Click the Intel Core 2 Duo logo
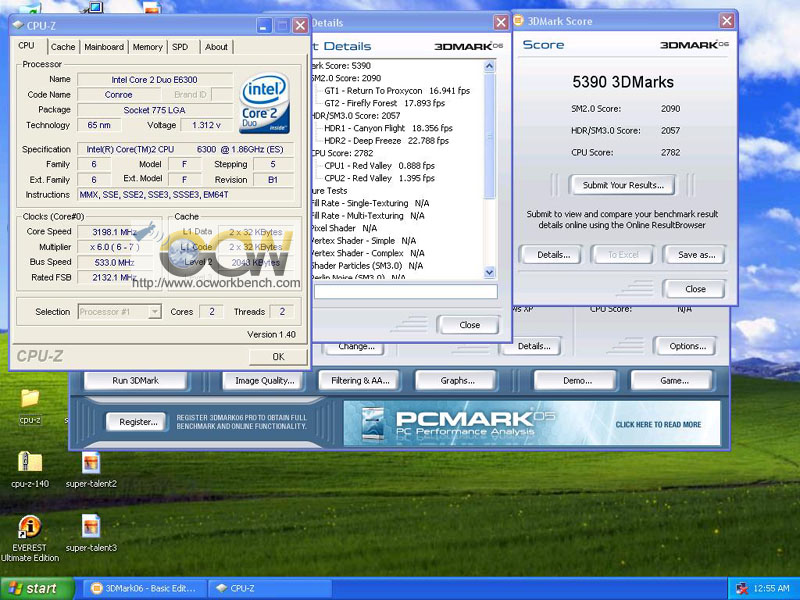The image size is (800, 600). [x=265, y=103]
